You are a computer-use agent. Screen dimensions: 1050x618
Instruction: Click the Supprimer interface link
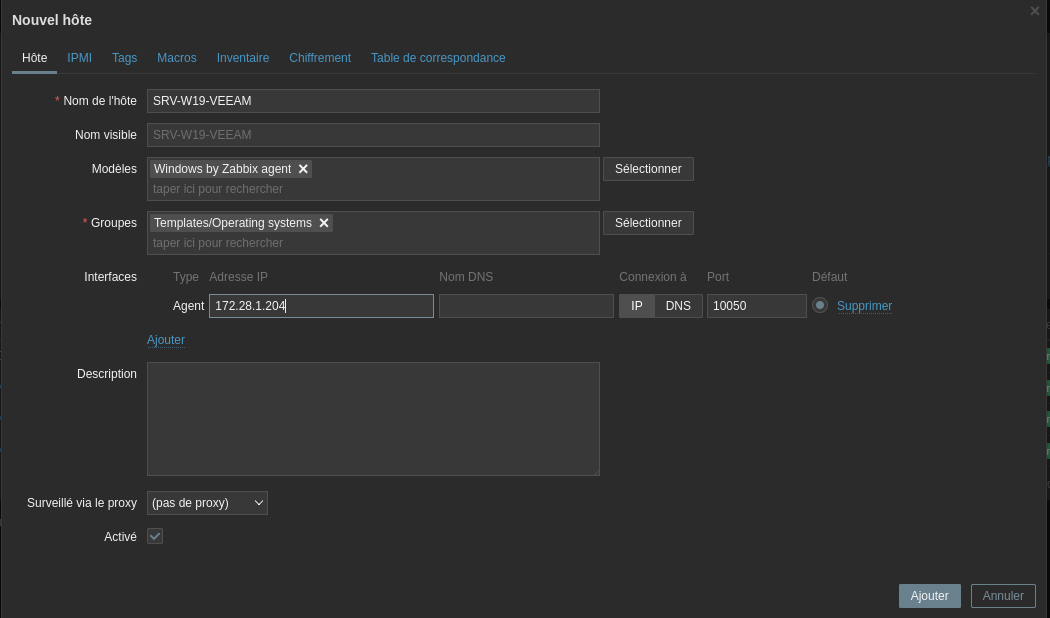864,306
